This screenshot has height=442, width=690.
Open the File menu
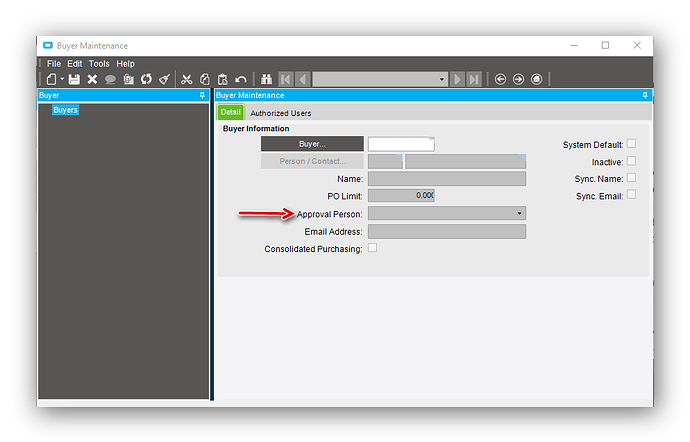point(54,64)
